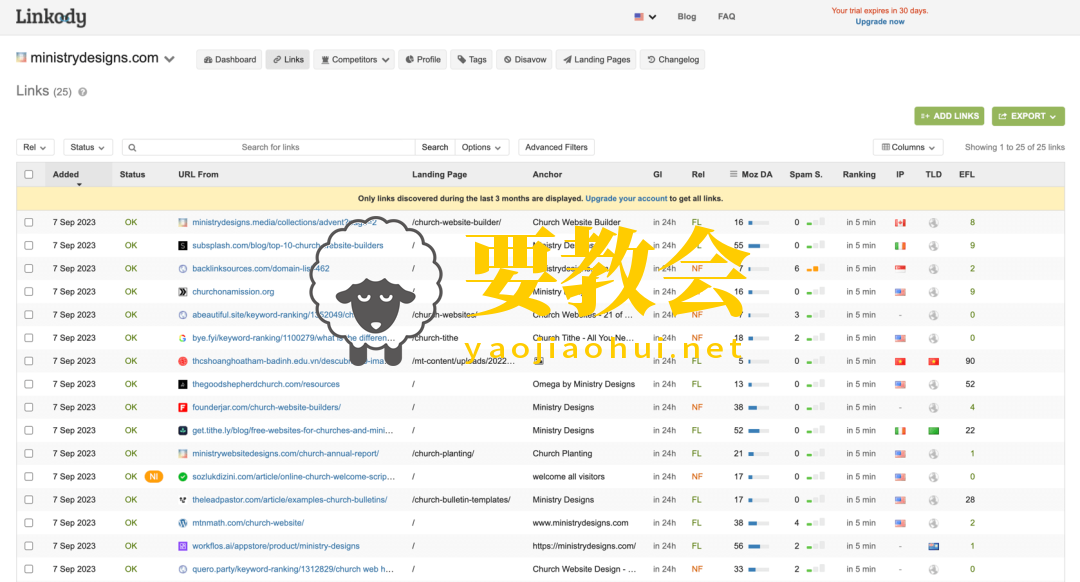The width and height of the screenshot is (1080, 582).
Task: Open the Competitors dropdown
Action: (x=354, y=59)
